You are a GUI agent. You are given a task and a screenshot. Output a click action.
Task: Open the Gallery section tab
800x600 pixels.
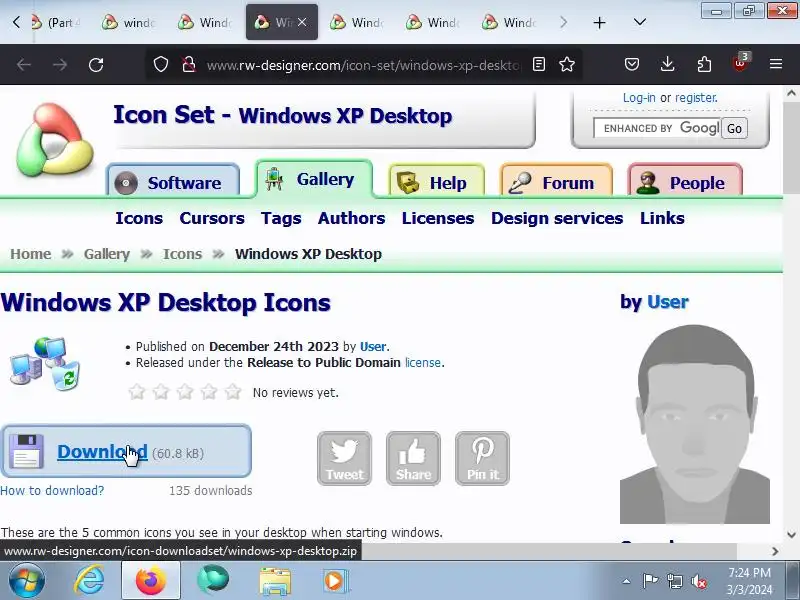coord(314,179)
